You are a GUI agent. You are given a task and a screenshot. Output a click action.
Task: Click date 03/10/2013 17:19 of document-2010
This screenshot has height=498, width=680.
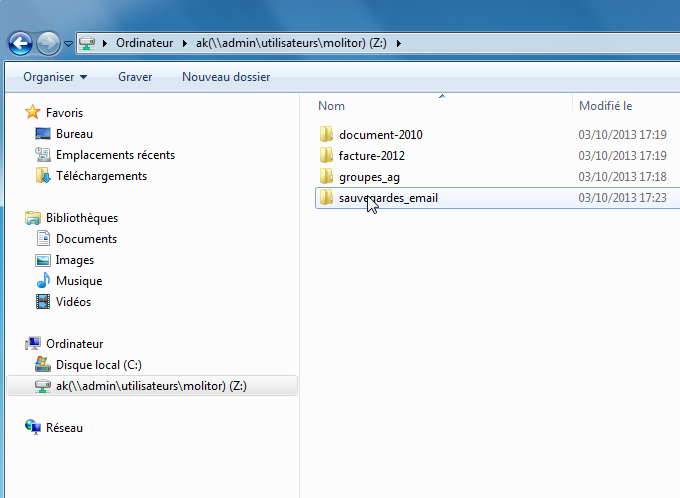622,134
